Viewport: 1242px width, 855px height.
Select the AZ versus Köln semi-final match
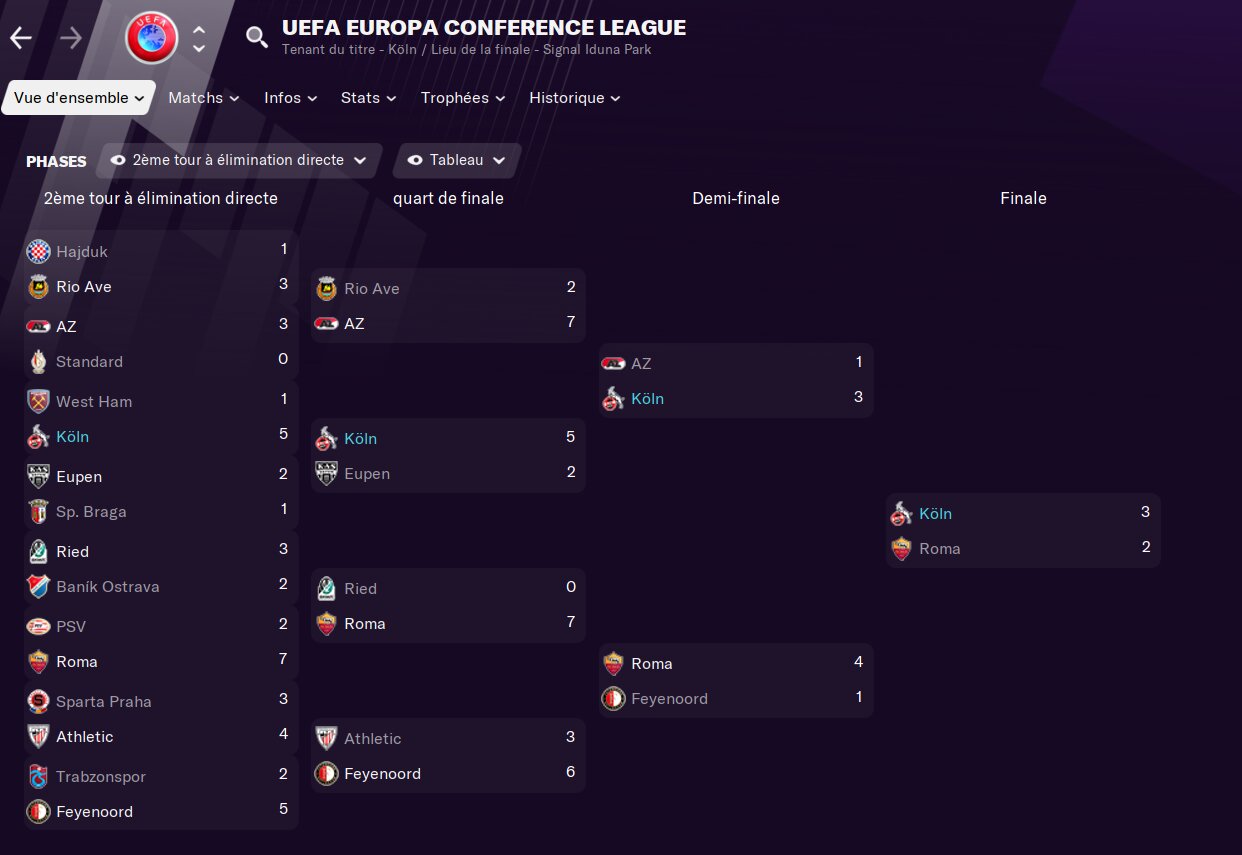pos(736,381)
